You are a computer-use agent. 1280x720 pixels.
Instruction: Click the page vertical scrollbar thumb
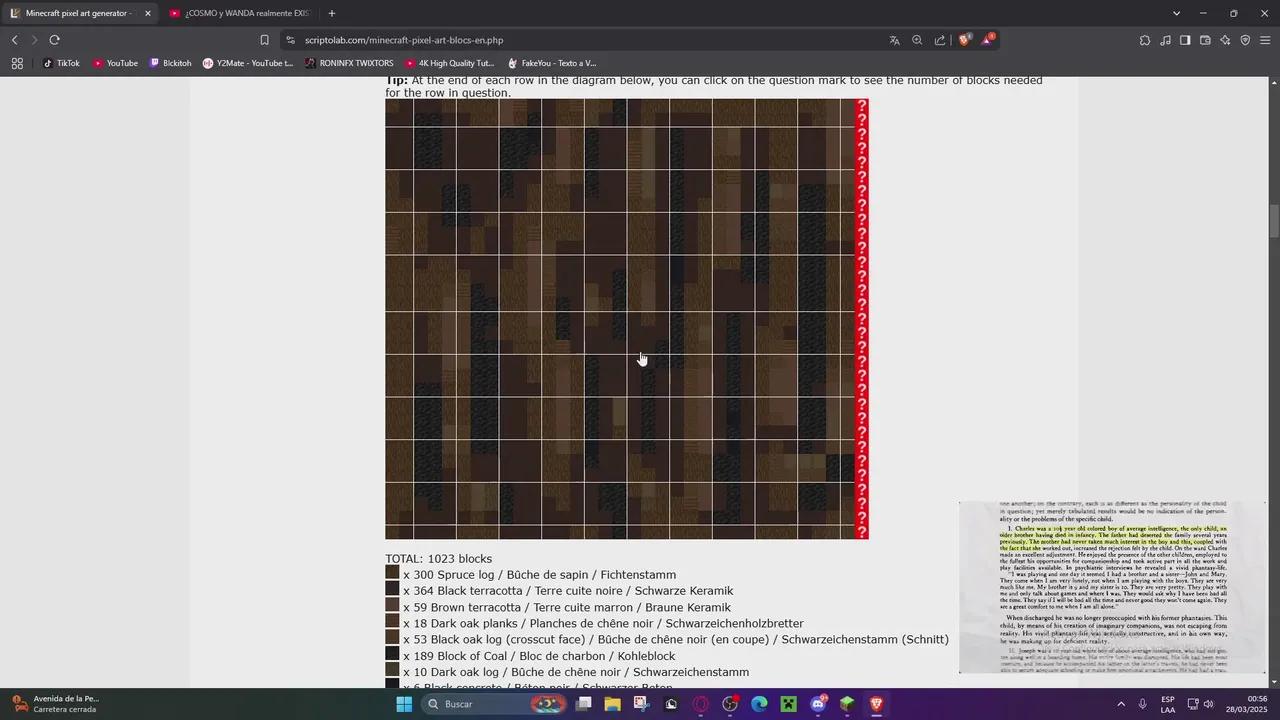pyautogui.click(x=1274, y=220)
